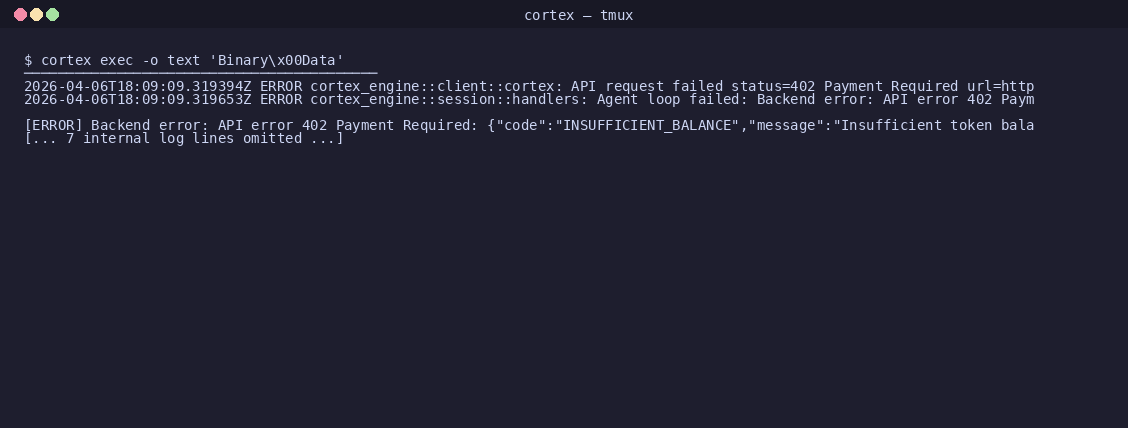The width and height of the screenshot is (1128, 428).
Task: Click the 'INSUFFICIENT_BALANCE' error code
Action: click(x=647, y=125)
